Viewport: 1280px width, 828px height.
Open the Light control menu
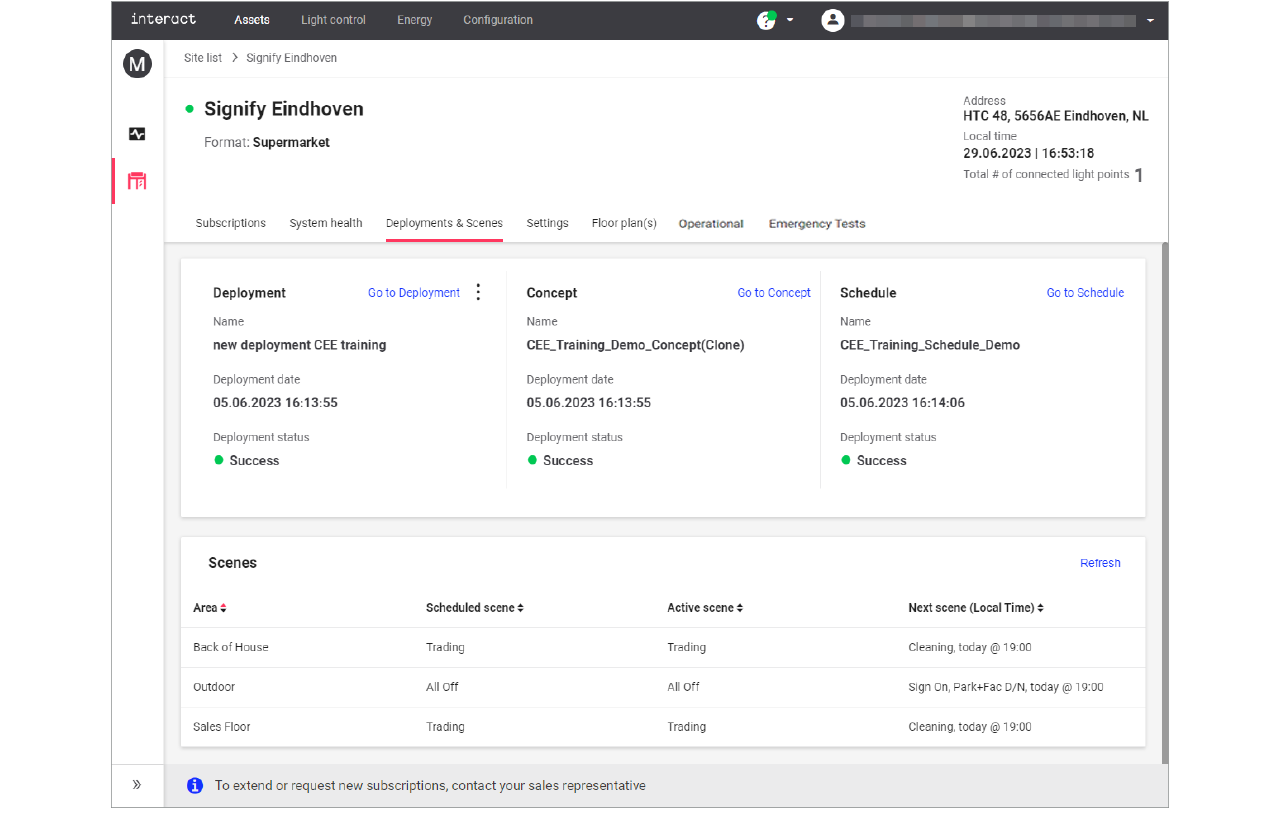333,20
